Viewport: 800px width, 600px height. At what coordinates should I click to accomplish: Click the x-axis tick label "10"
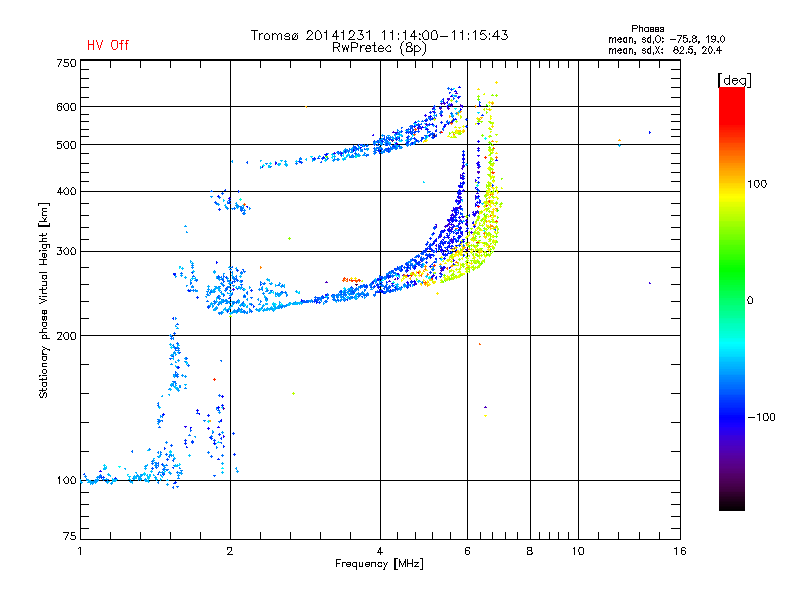coord(578,551)
